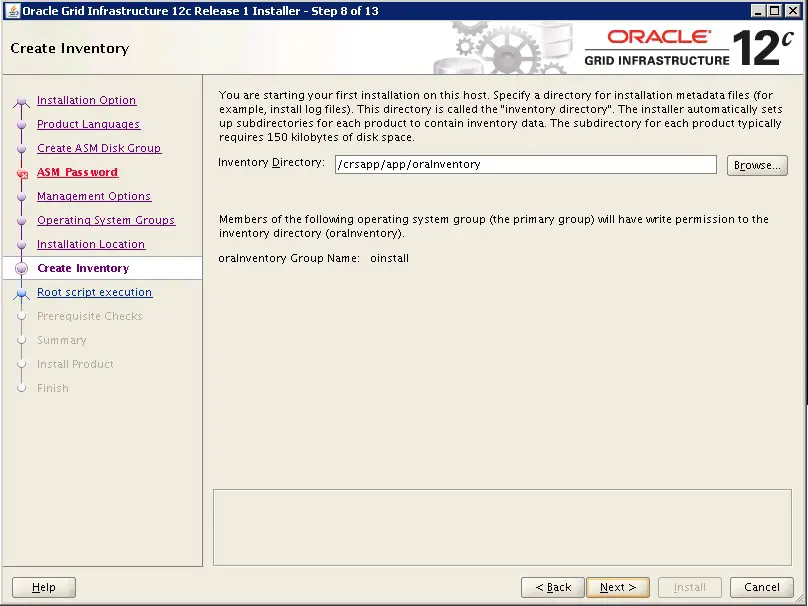Go to Product Languages step
Screen dimensions: 808x606
[x=89, y=124]
